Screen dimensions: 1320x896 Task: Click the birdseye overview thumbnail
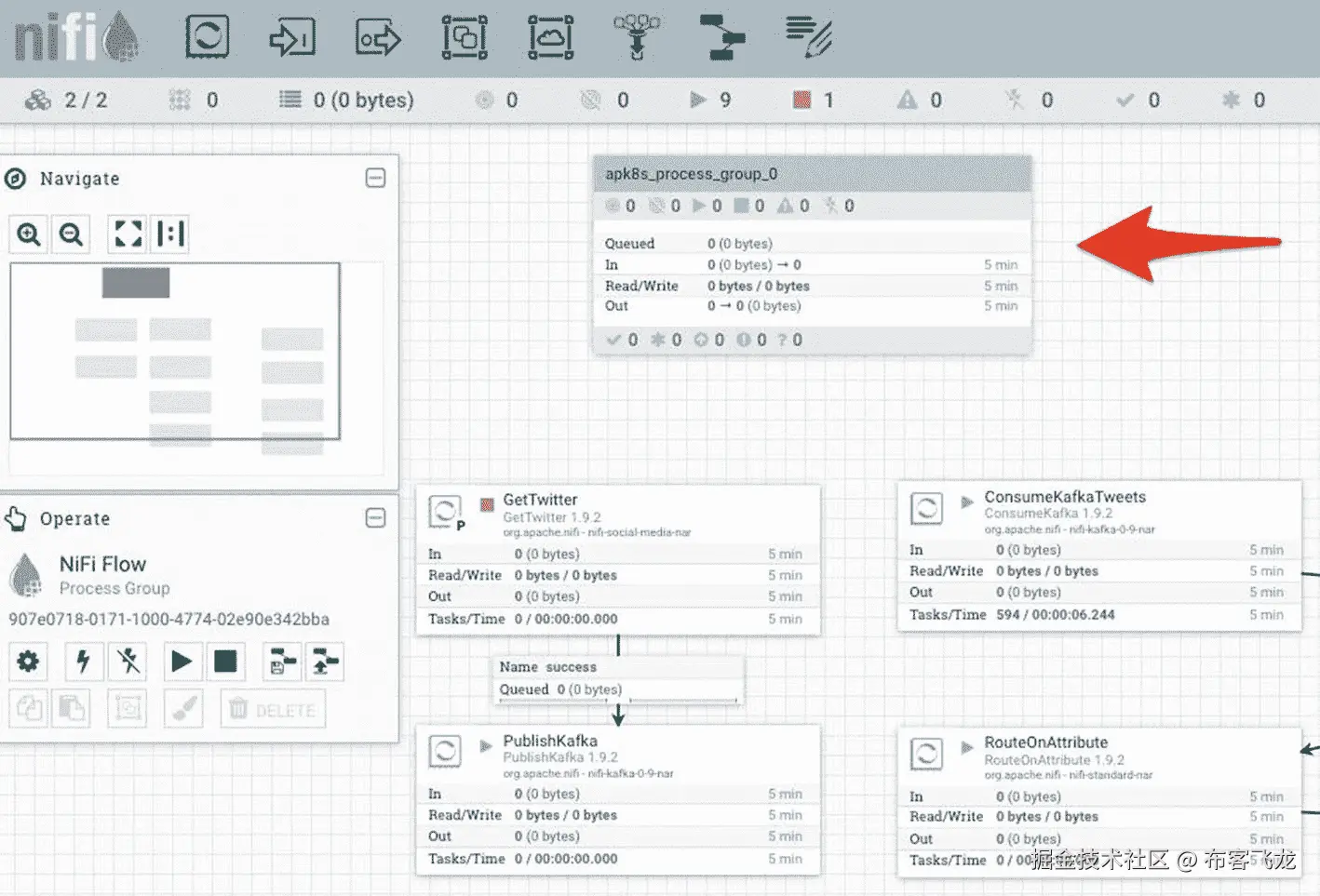click(175, 351)
